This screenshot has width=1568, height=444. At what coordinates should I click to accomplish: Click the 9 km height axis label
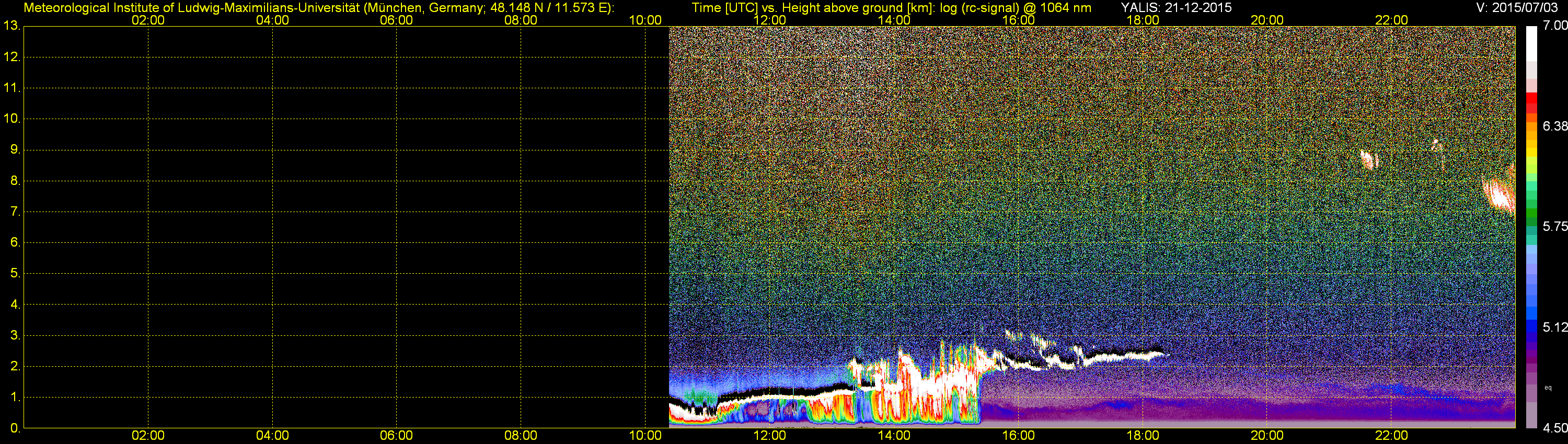click(15, 149)
